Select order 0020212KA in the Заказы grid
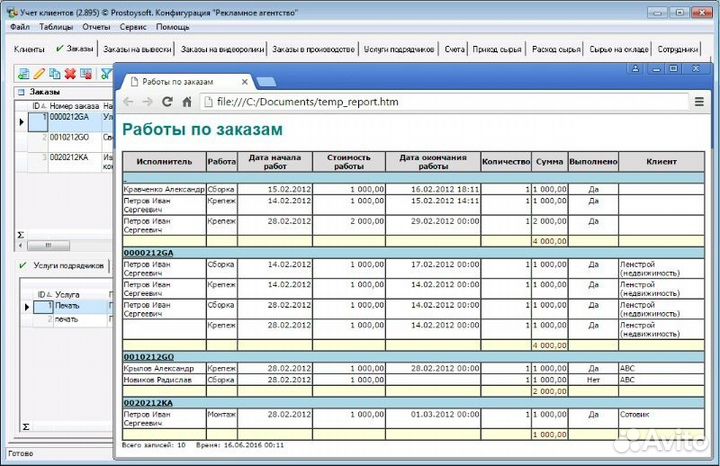Image resolution: width=720 pixels, height=466 pixels. (69, 158)
